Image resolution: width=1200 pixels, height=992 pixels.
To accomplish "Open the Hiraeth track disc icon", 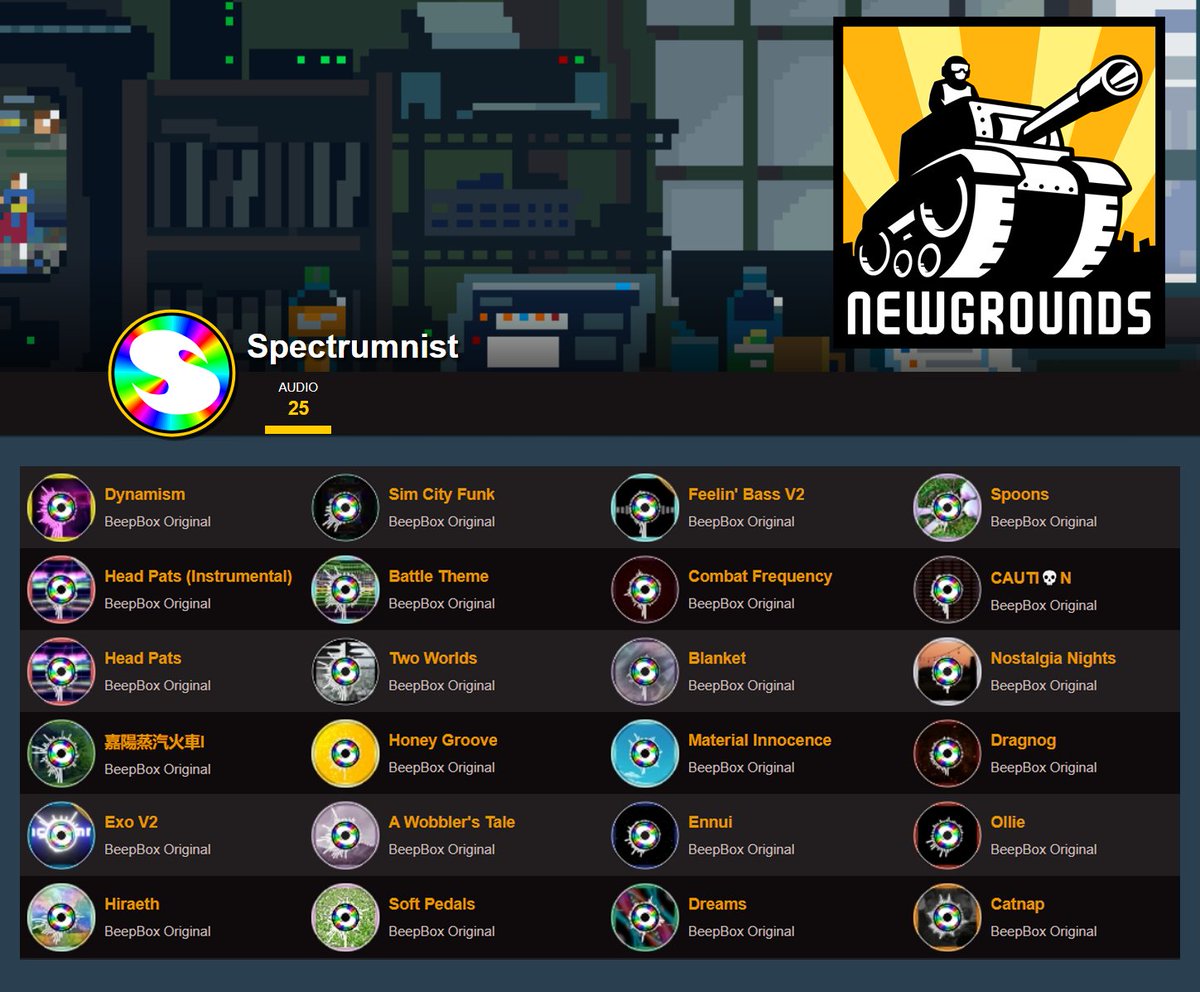I will (x=61, y=917).
